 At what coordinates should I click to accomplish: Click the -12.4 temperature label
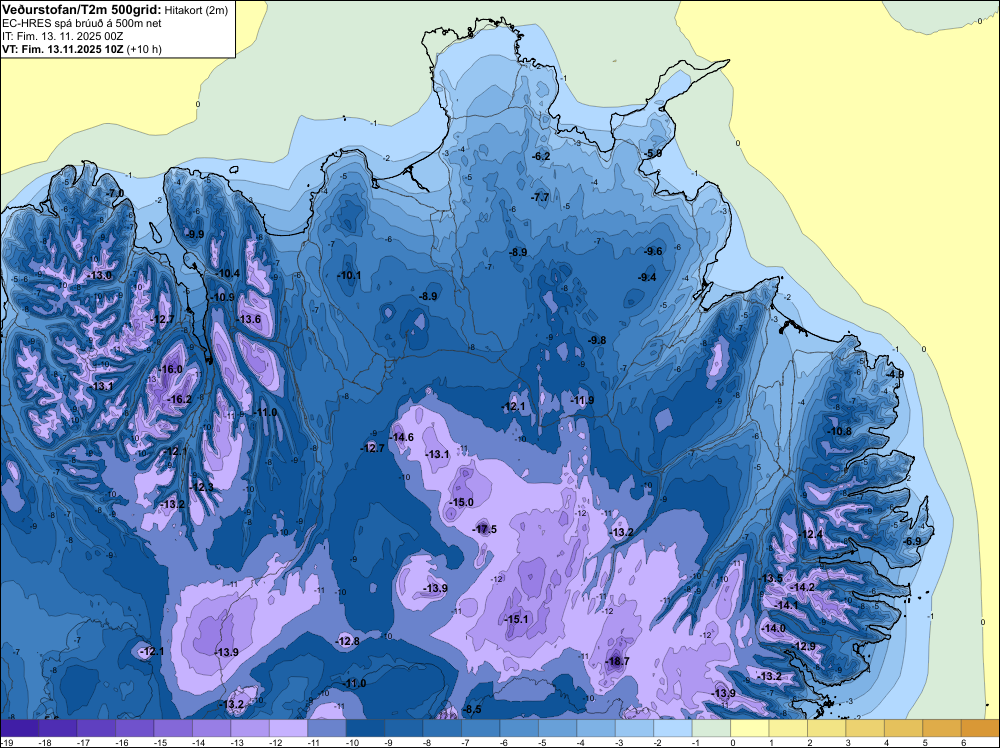[x=811, y=534]
